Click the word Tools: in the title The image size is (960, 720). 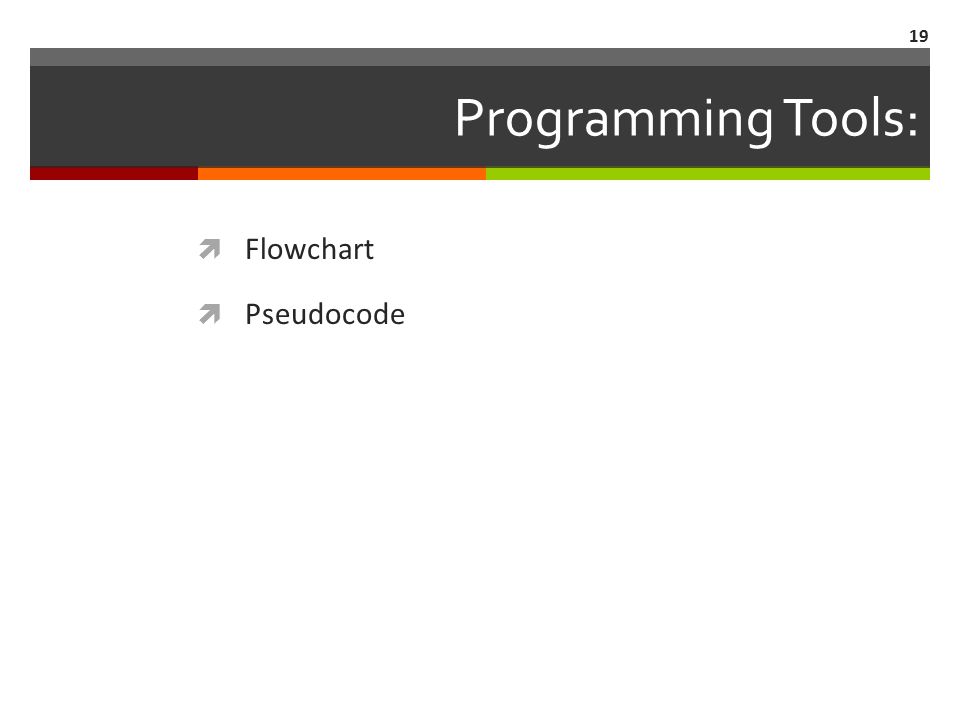(x=851, y=118)
